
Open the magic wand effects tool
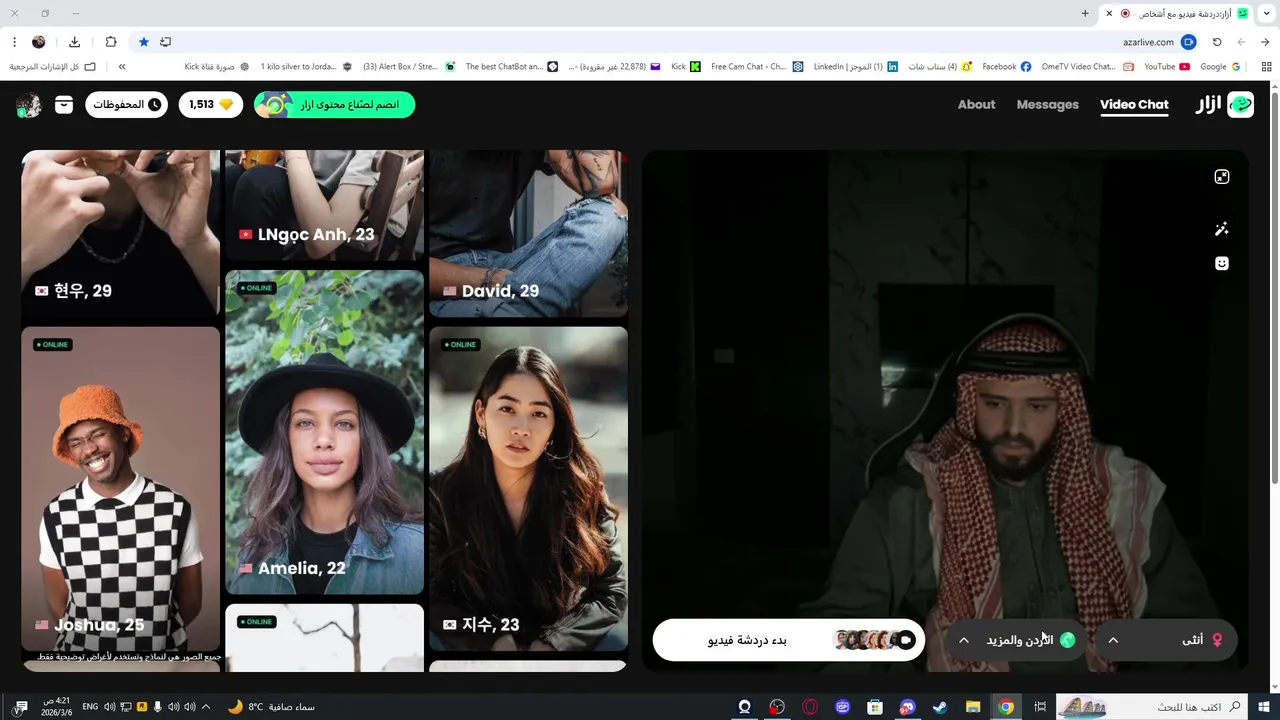[1221, 229]
